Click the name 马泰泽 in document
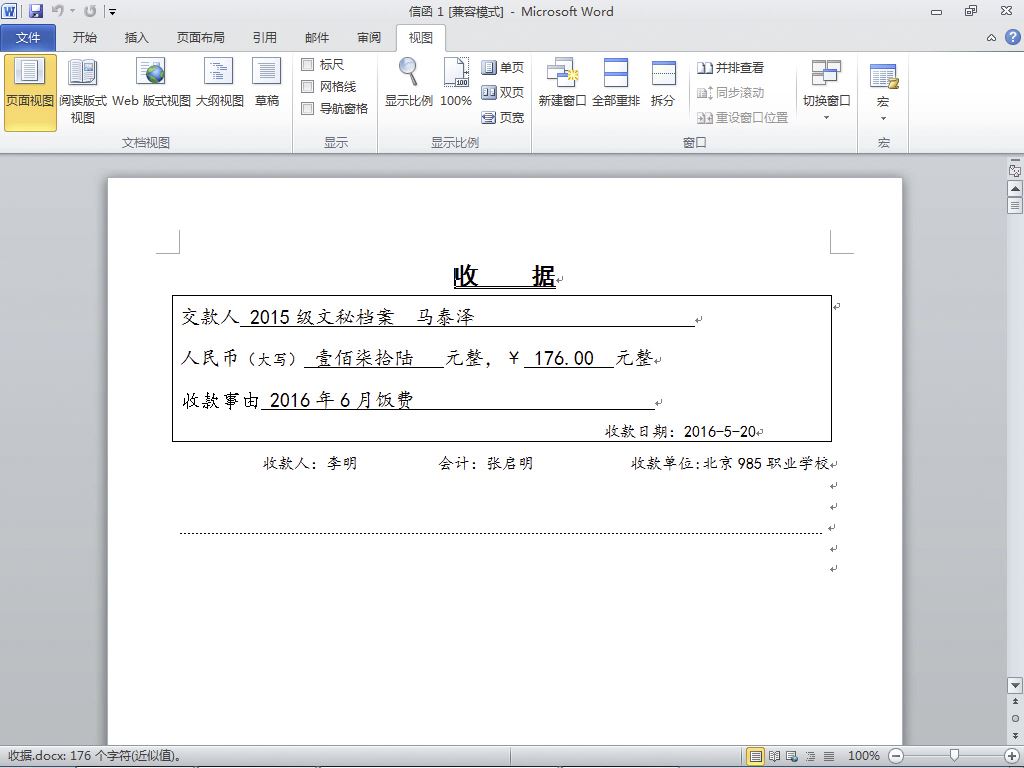 pyautogui.click(x=445, y=317)
